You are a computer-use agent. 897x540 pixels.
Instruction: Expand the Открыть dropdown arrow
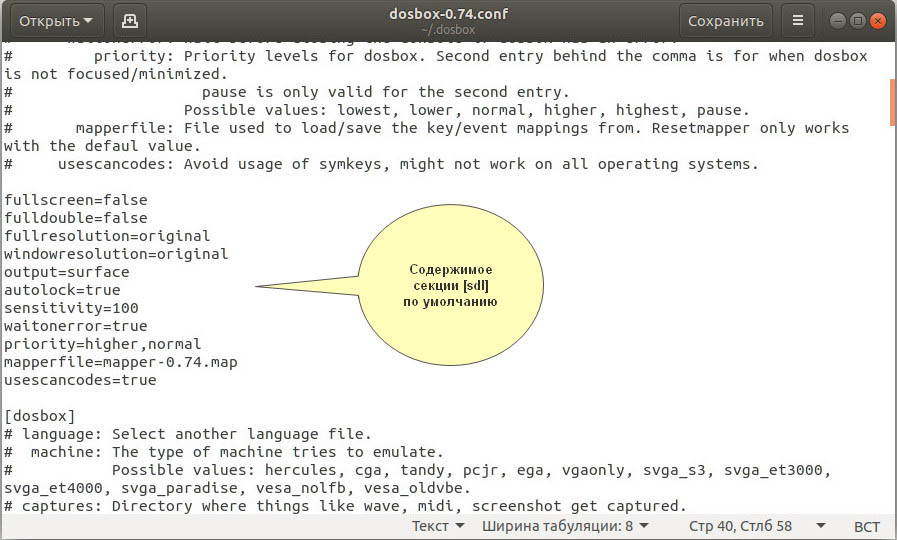click(88, 21)
